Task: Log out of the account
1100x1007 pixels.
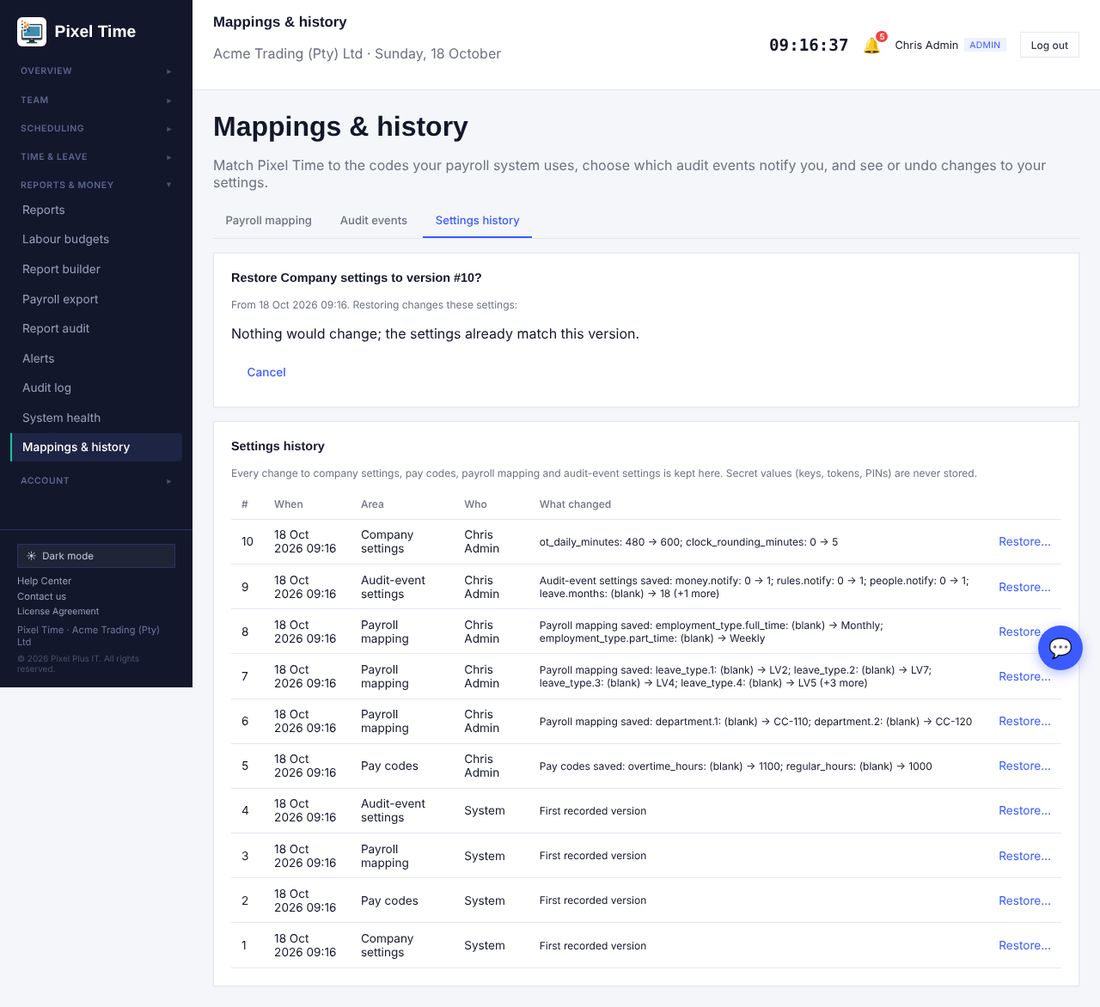Action: (x=1049, y=45)
